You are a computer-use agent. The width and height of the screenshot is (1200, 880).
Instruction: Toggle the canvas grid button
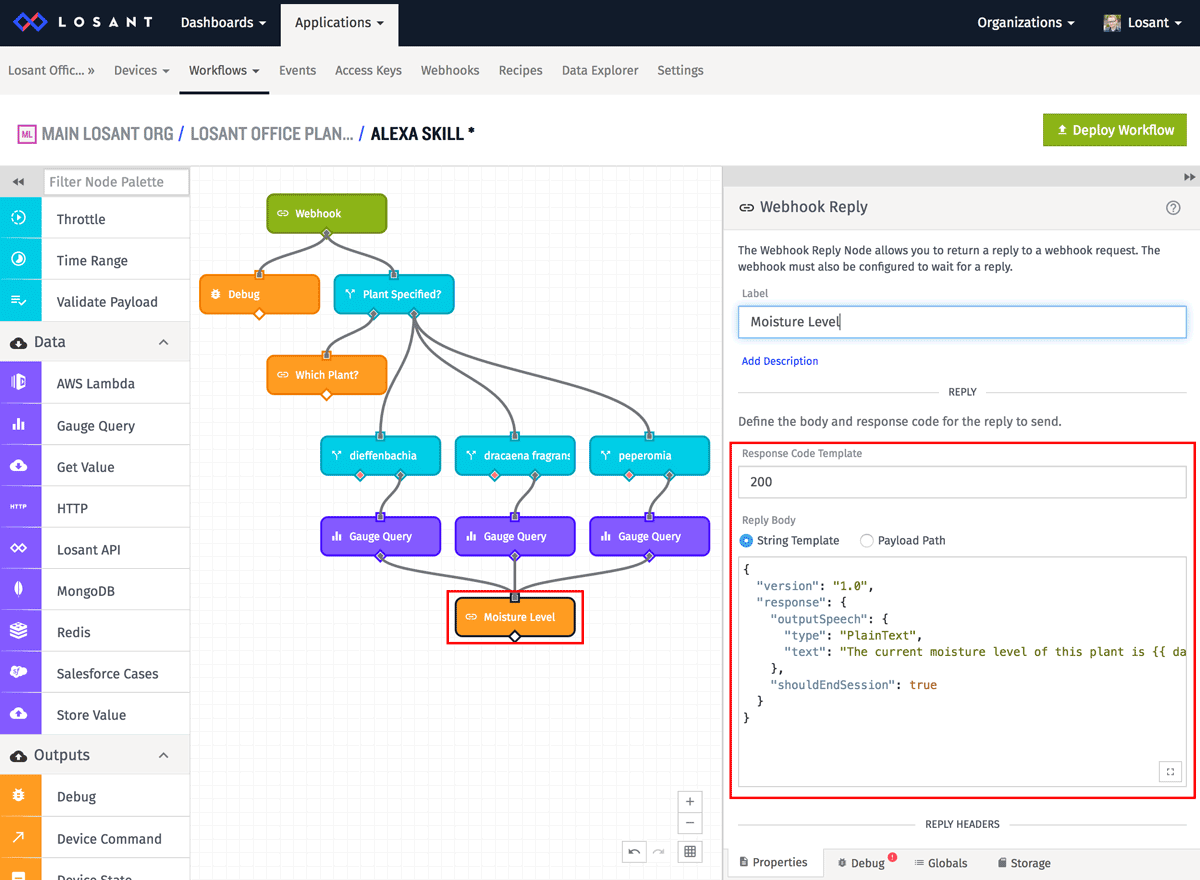(689, 852)
